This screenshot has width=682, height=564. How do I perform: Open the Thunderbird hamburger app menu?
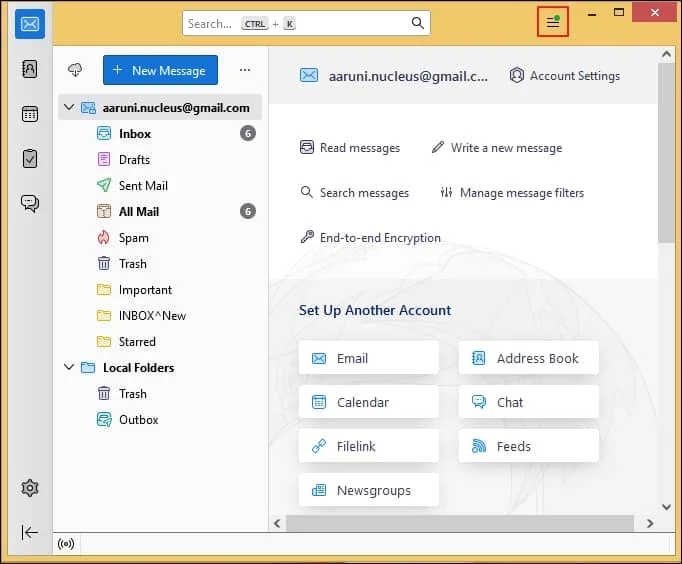click(552, 21)
